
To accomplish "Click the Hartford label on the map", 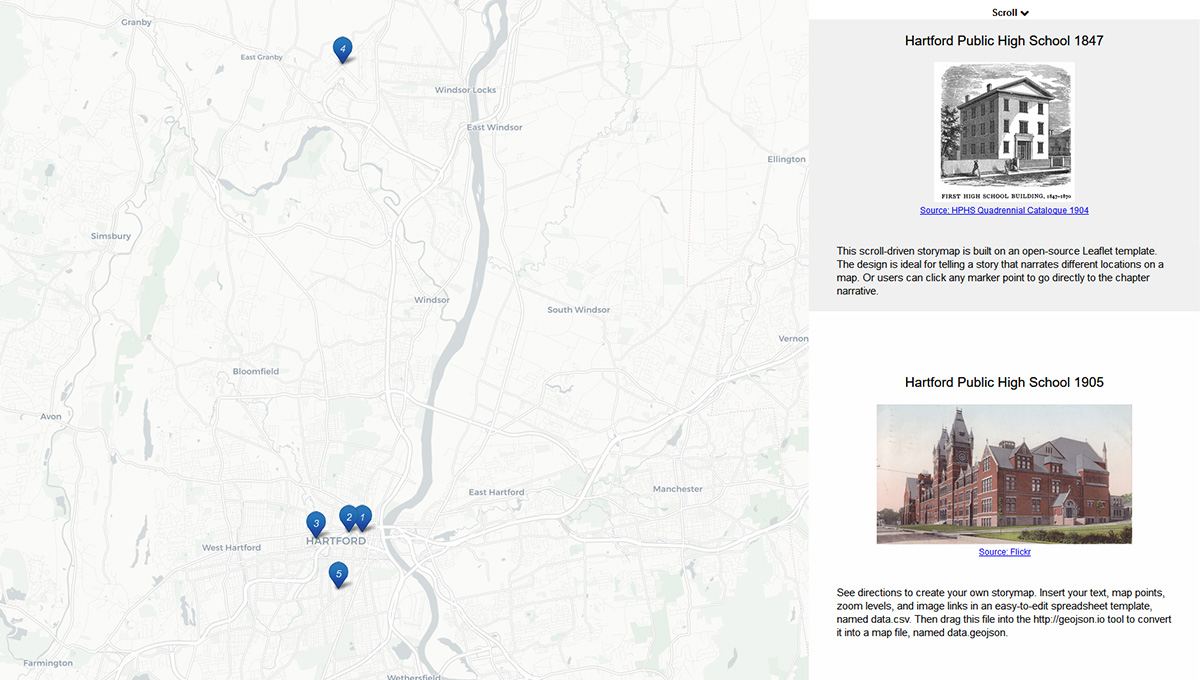I will click(337, 539).
